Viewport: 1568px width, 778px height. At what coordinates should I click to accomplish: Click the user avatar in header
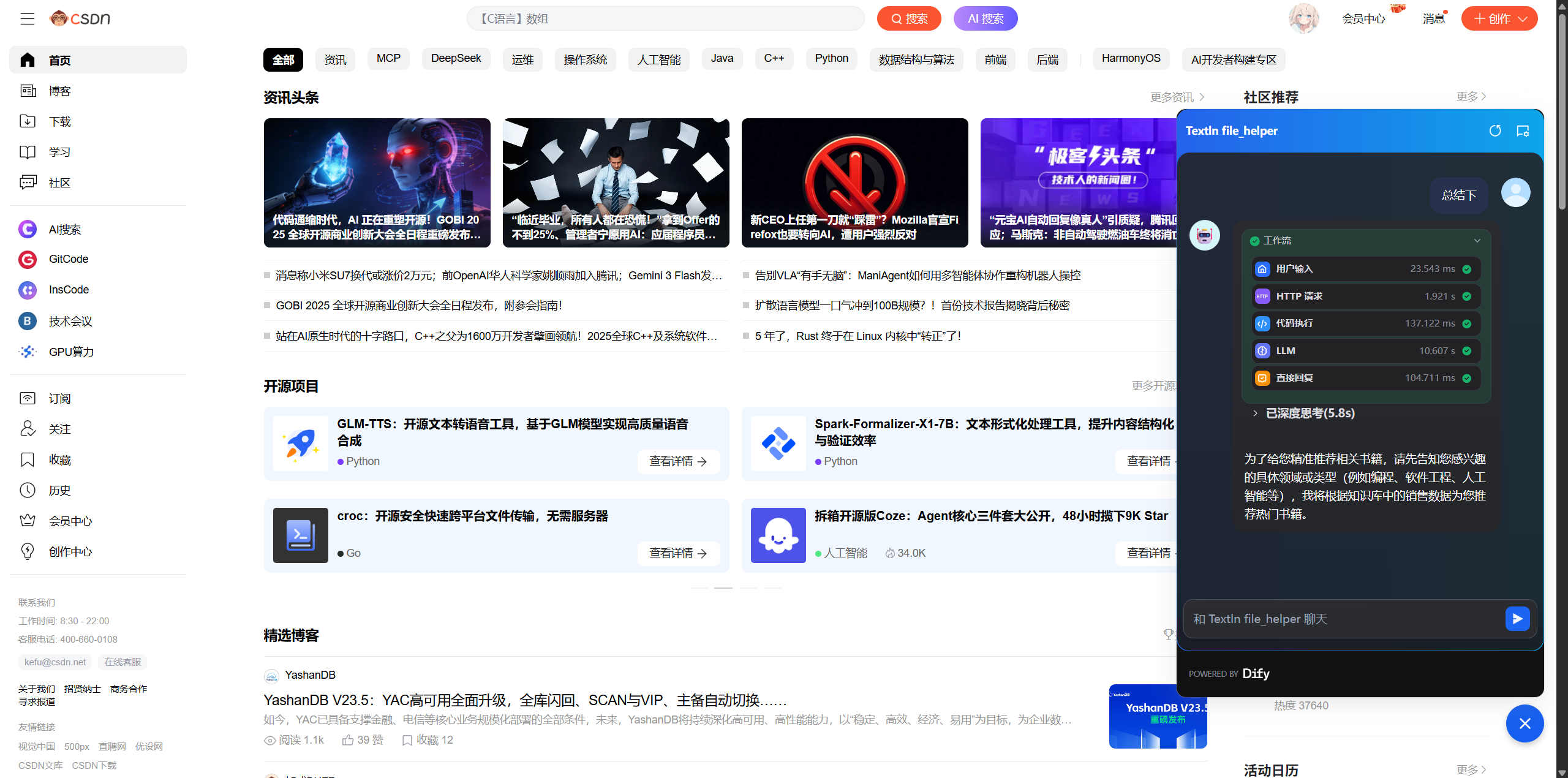point(1303,18)
